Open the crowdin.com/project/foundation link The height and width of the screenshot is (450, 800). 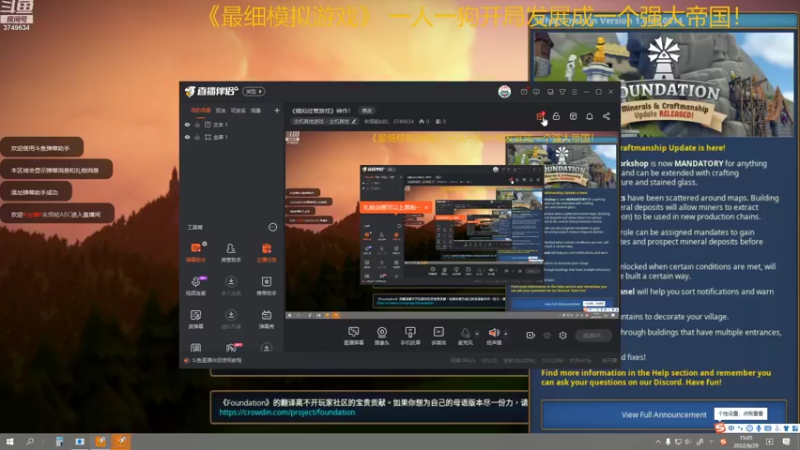(287, 412)
